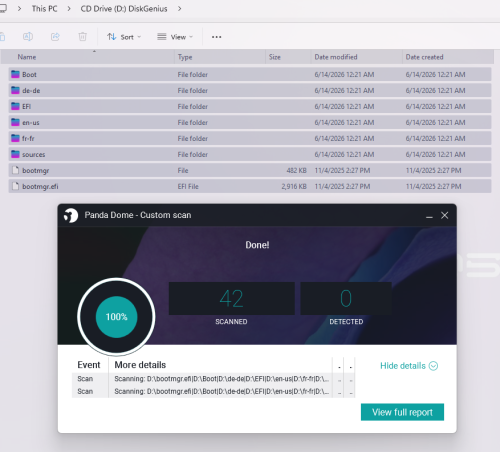Select the fr-fr folder name
Viewport: 500px width, 452px height.
coord(28,138)
